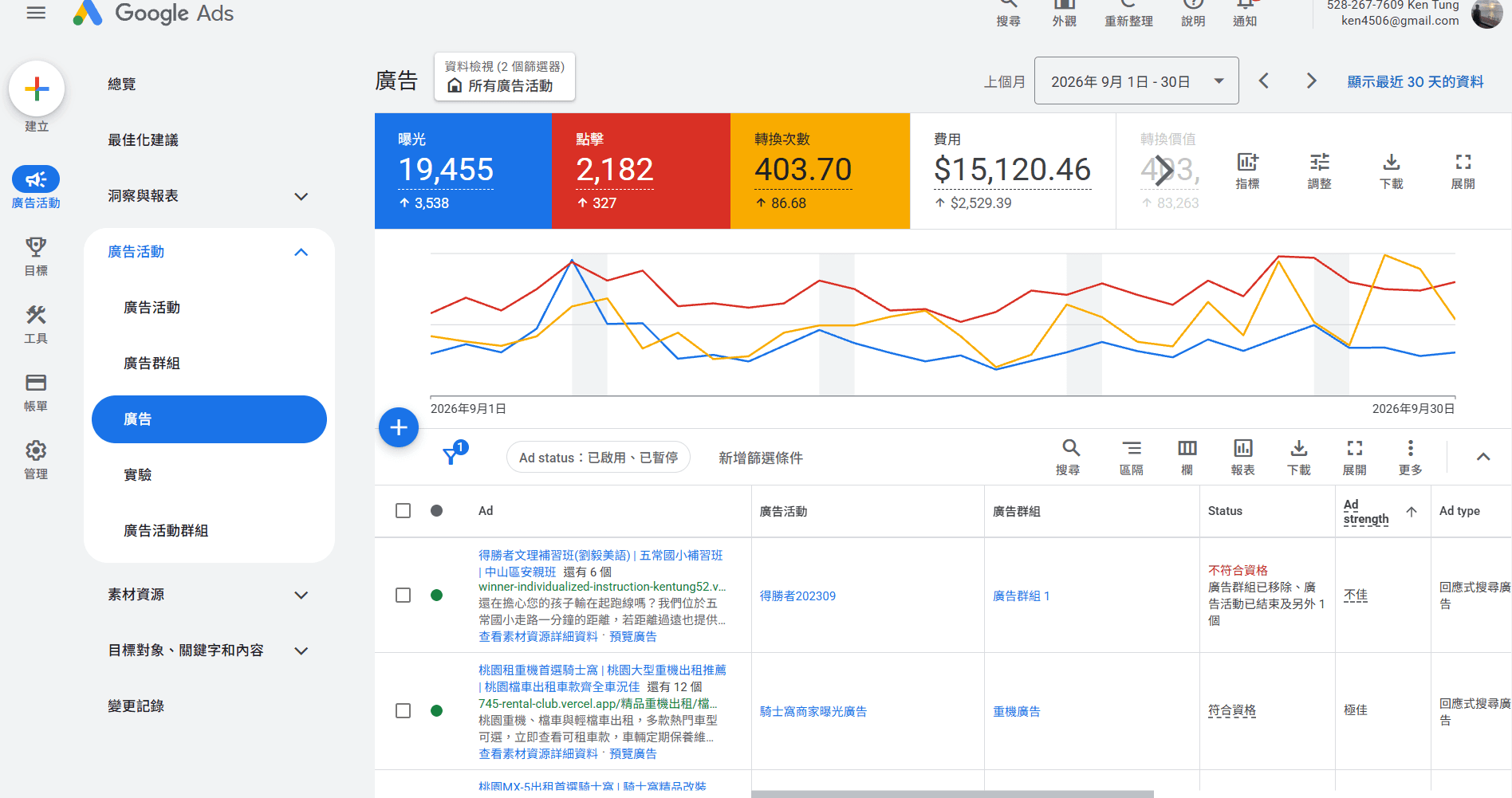Click the status column header dot
Screen dimensions: 1512x798
point(436,510)
